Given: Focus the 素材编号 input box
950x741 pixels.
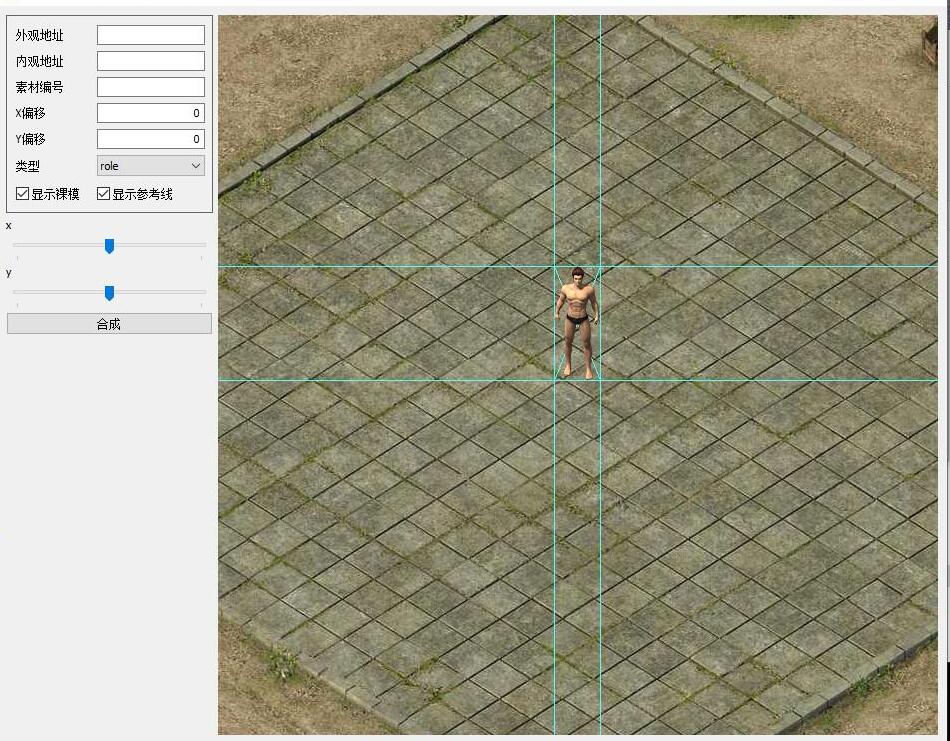Looking at the screenshot, I should [x=150, y=87].
